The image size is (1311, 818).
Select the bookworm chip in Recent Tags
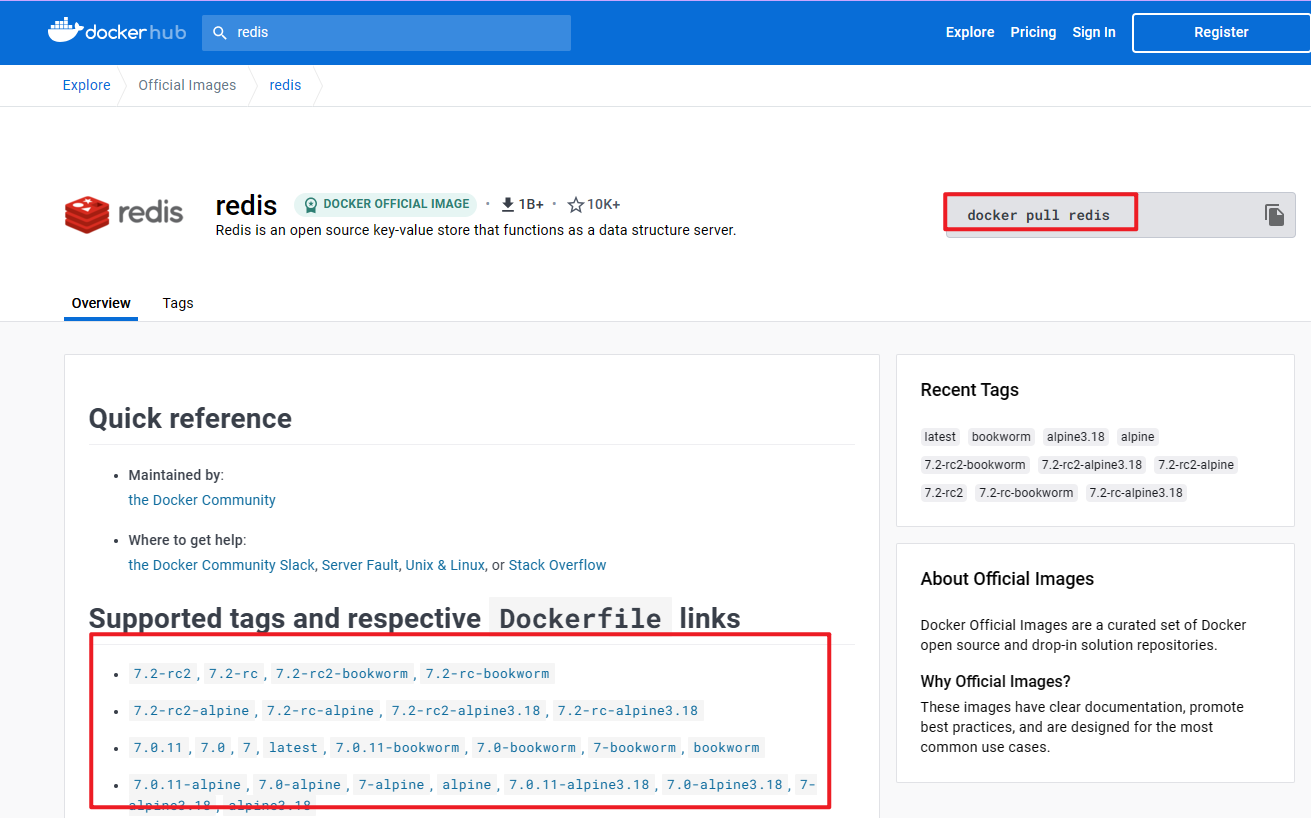click(1001, 437)
